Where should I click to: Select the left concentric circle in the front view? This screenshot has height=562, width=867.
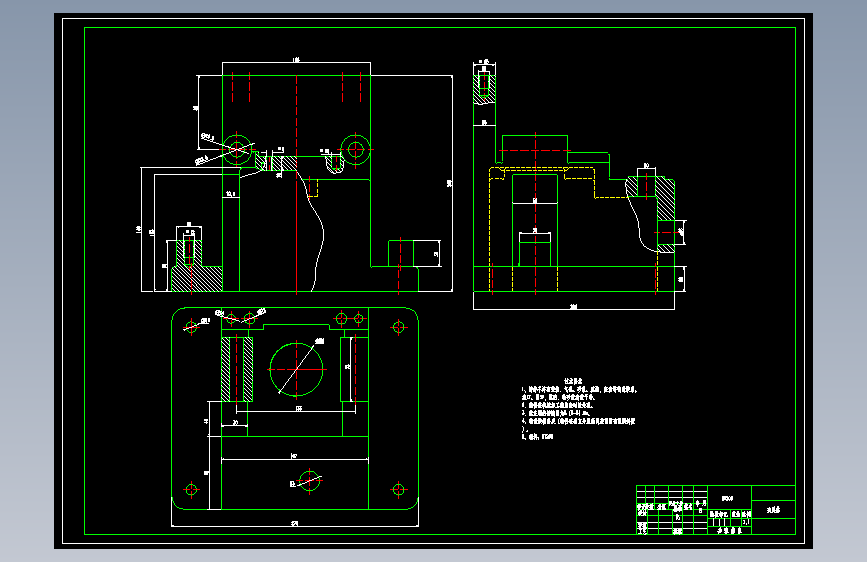click(x=237, y=149)
